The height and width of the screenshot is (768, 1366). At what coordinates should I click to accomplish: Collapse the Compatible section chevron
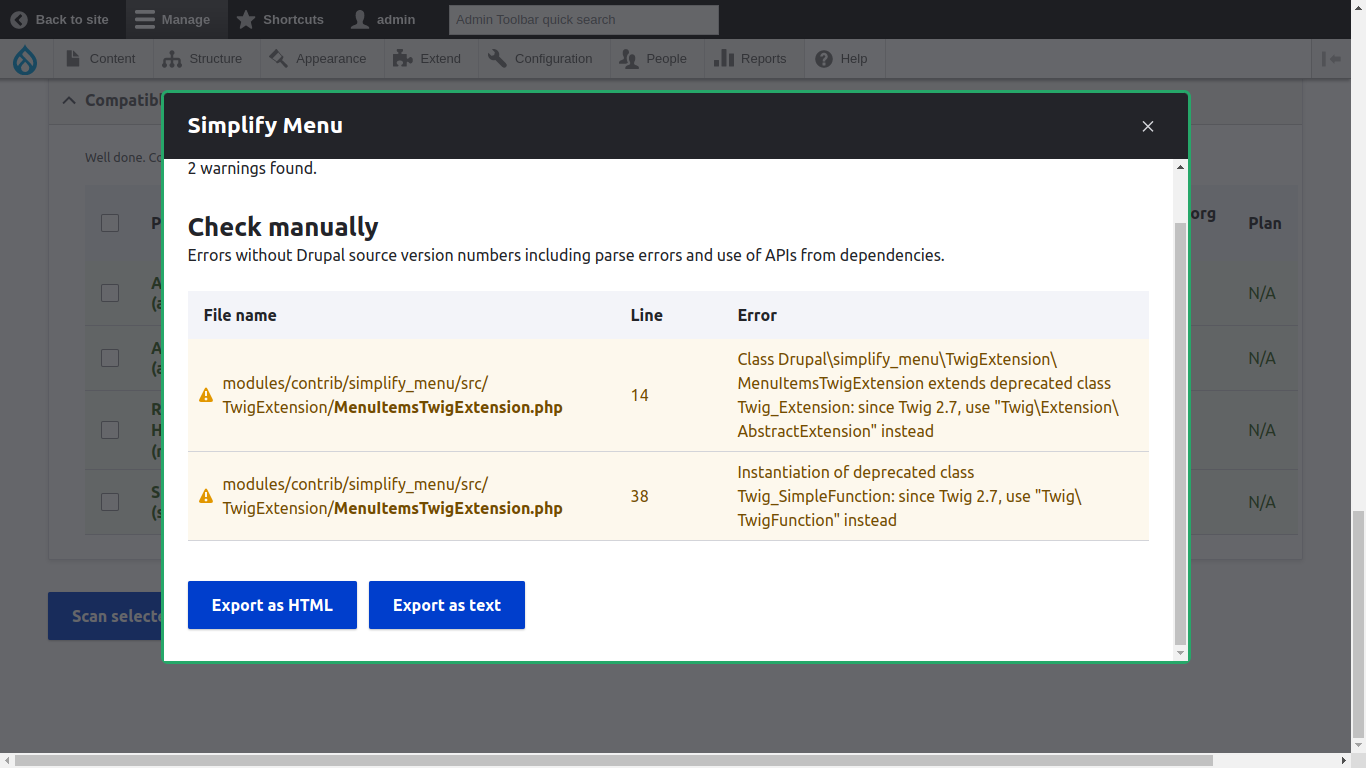(69, 100)
